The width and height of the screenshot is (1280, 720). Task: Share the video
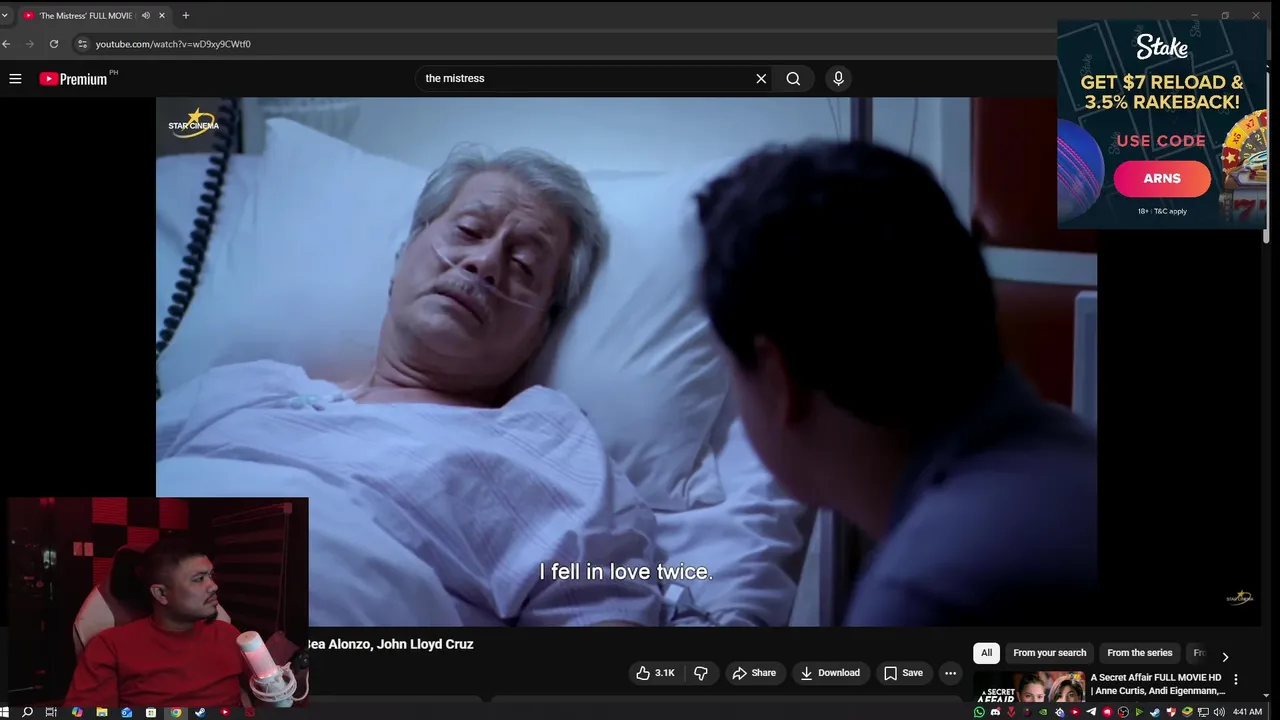click(754, 673)
